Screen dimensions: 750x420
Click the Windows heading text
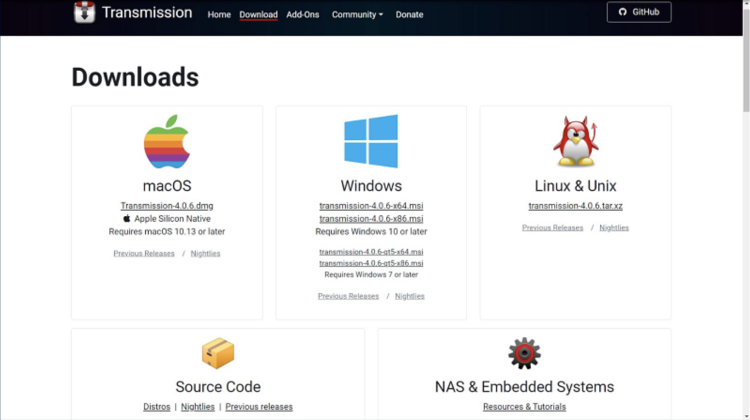(x=371, y=186)
